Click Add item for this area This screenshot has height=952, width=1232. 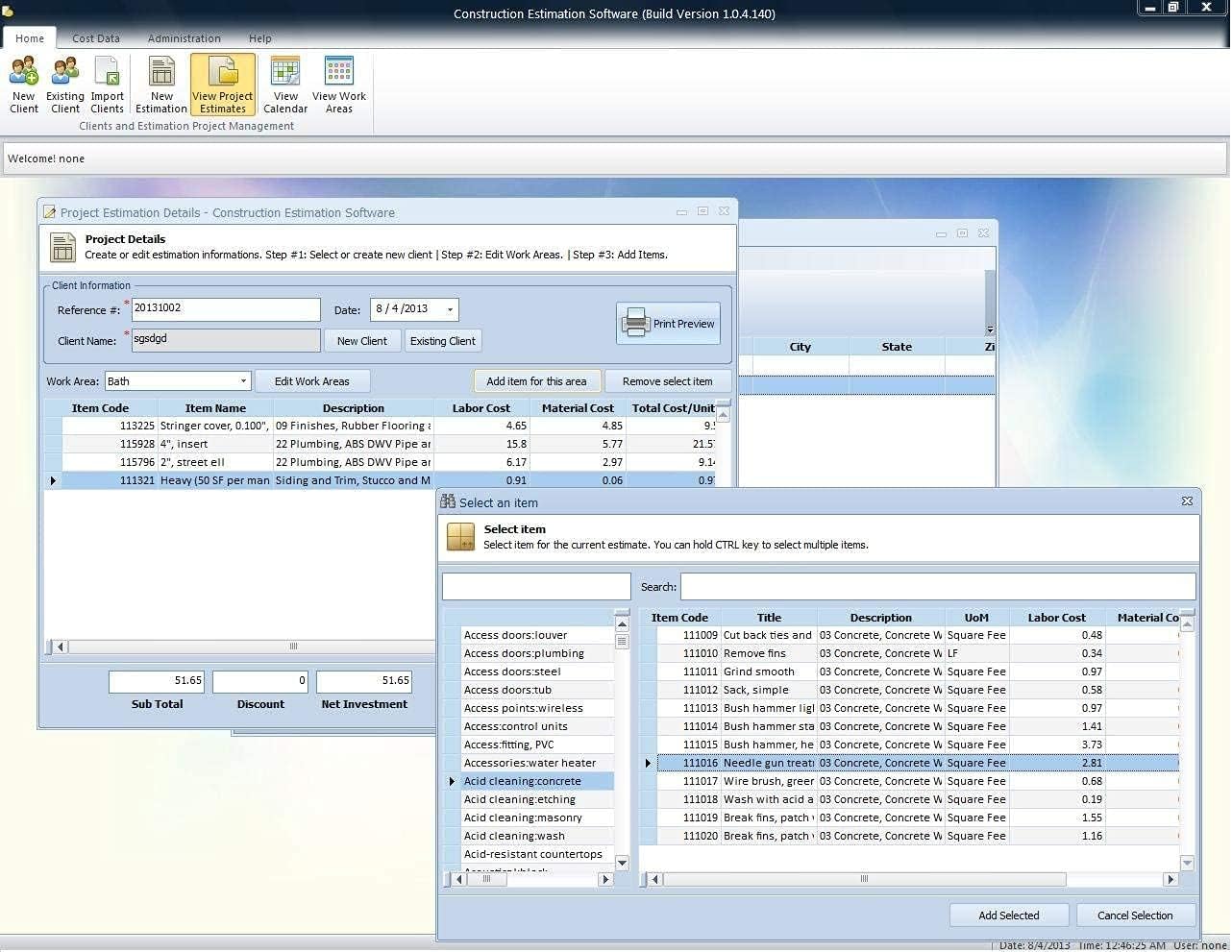pos(537,380)
